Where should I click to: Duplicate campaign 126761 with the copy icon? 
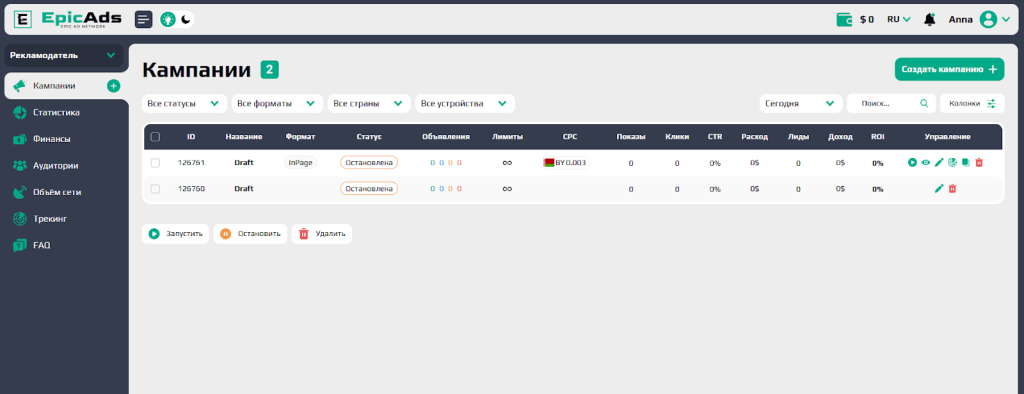[965, 163]
